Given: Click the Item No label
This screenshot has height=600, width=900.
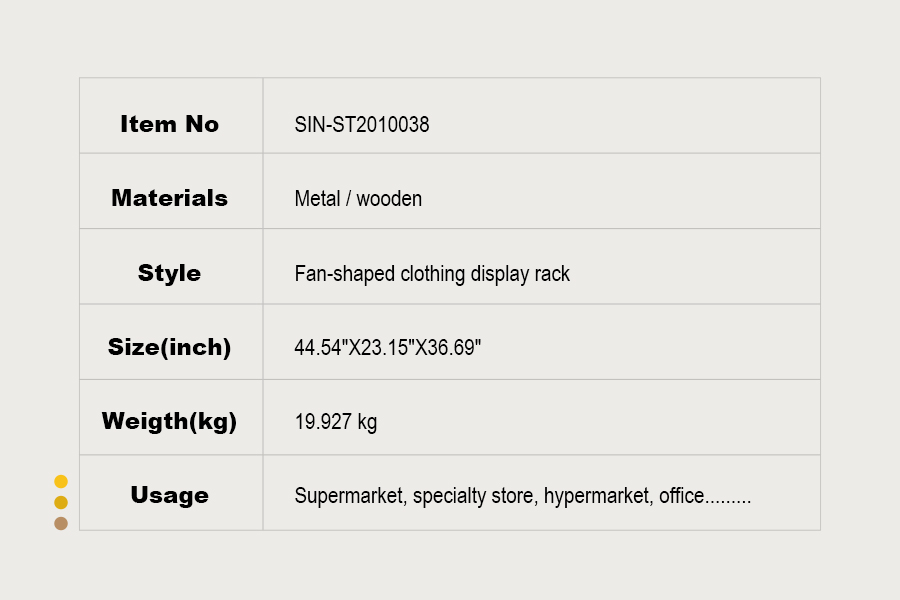Looking at the screenshot, I should [169, 124].
